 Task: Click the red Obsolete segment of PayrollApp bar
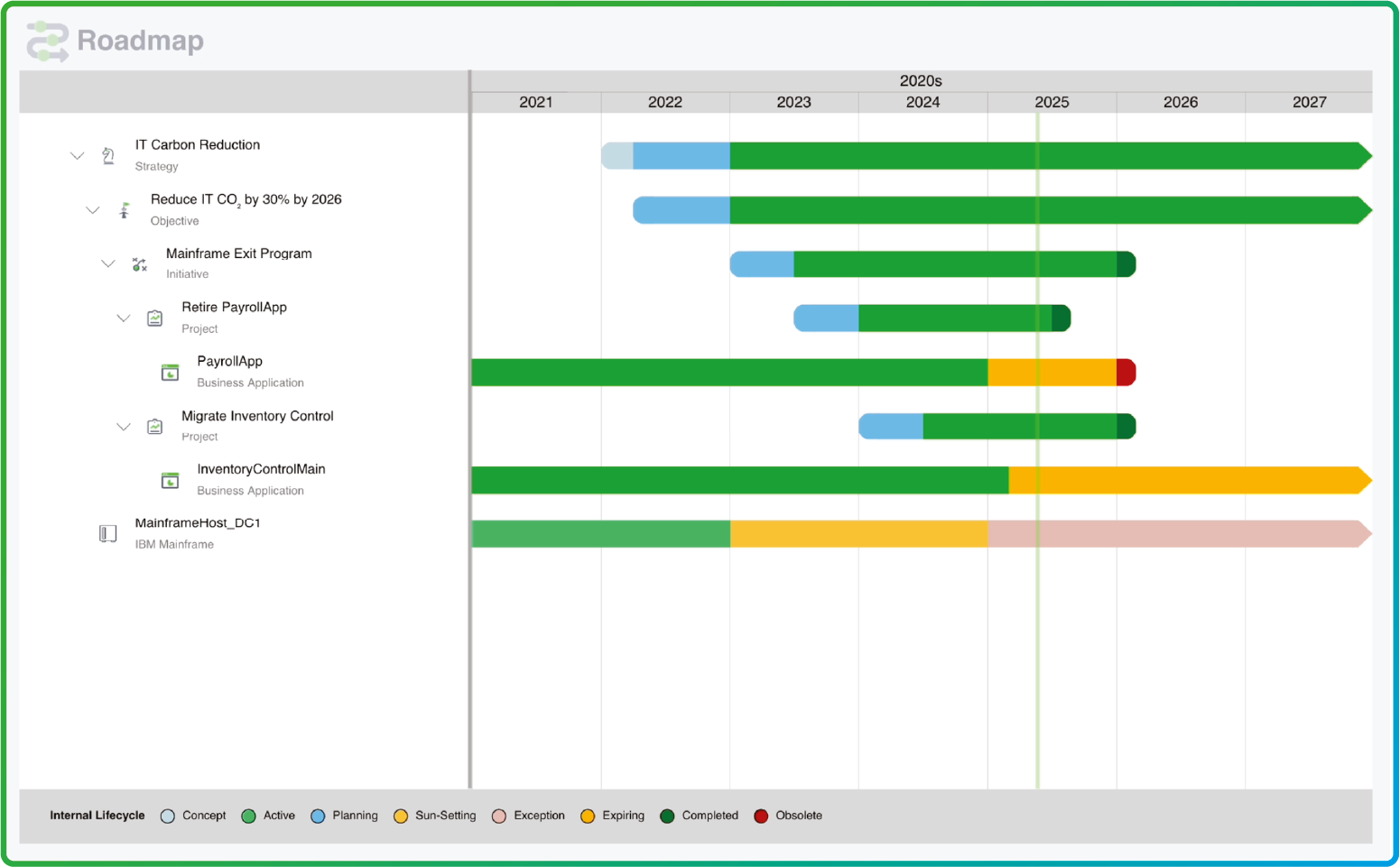(x=1126, y=373)
